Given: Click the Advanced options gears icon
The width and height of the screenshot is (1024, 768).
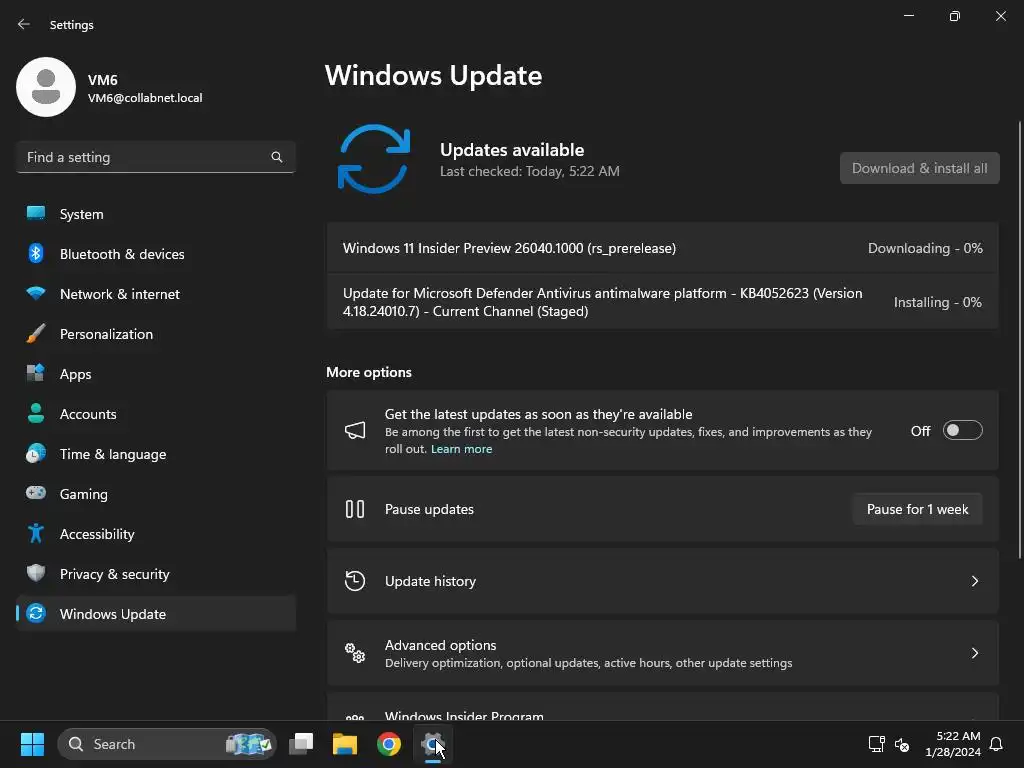Looking at the screenshot, I should pyautogui.click(x=355, y=652).
